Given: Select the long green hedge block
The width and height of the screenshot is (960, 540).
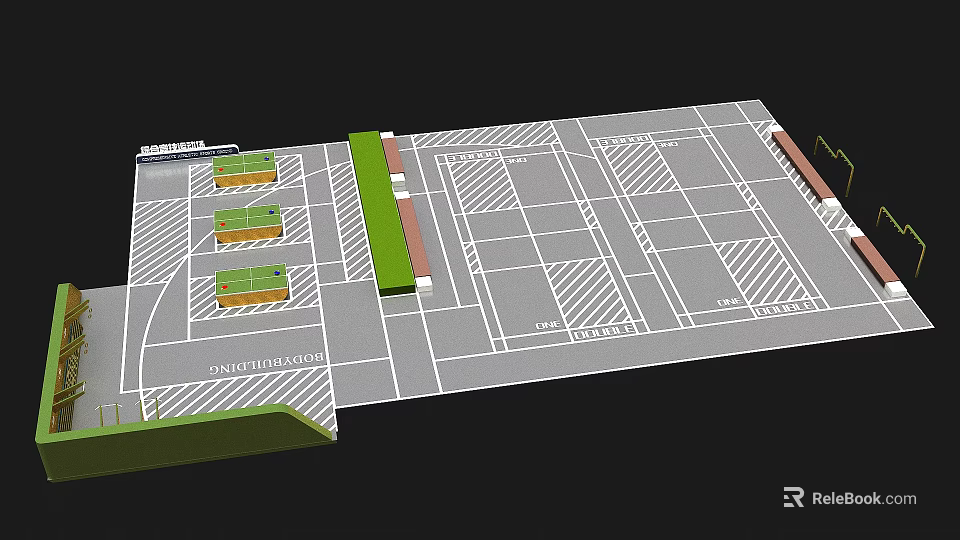Looking at the screenshot, I should pyautogui.click(x=380, y=212).
